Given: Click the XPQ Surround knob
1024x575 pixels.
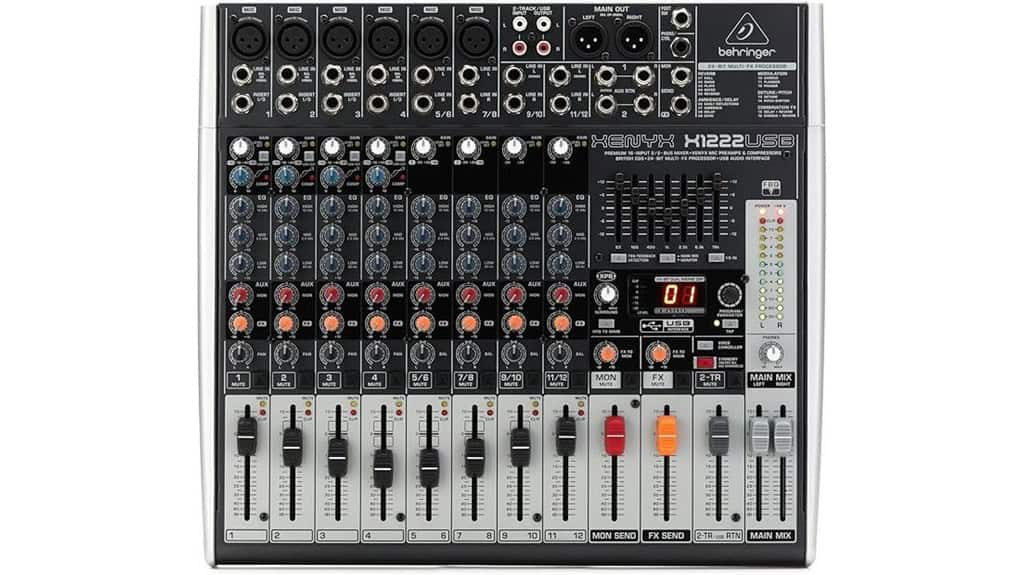Looking at the screenshot, I should pyautogui.click(x=606, y=294).
